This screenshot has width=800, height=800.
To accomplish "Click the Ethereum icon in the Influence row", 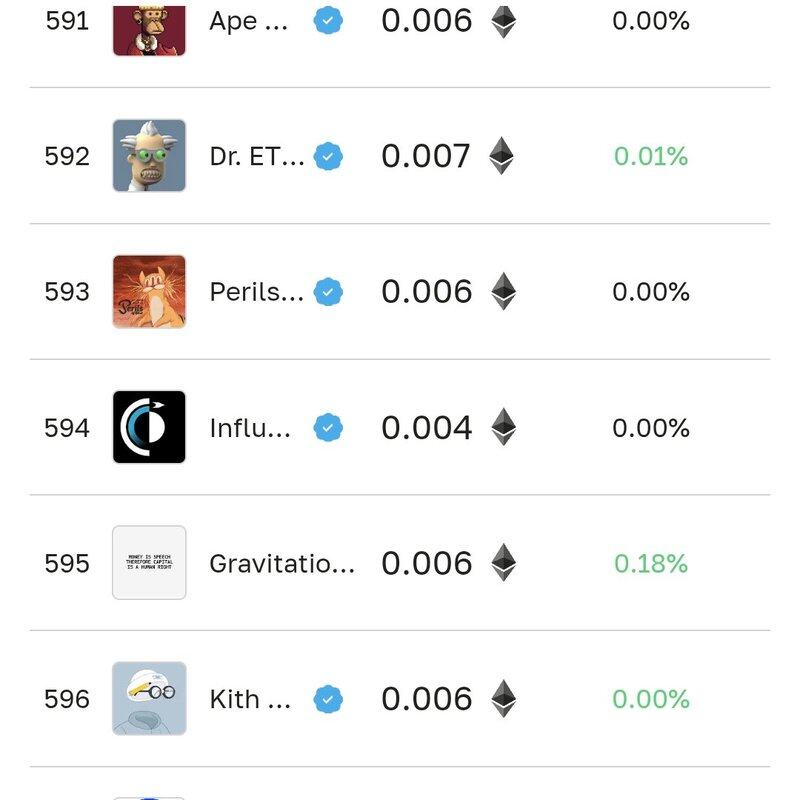I will click(503, 428).
